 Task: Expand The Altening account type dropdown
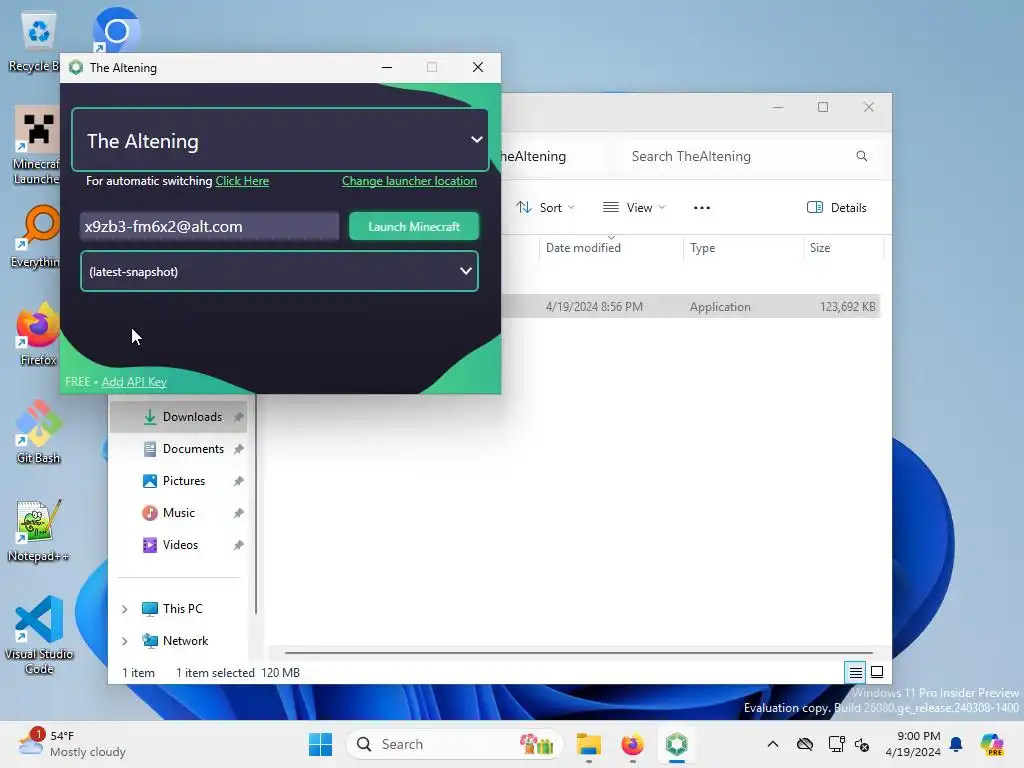pyautogui.click(x=280, y=140)
